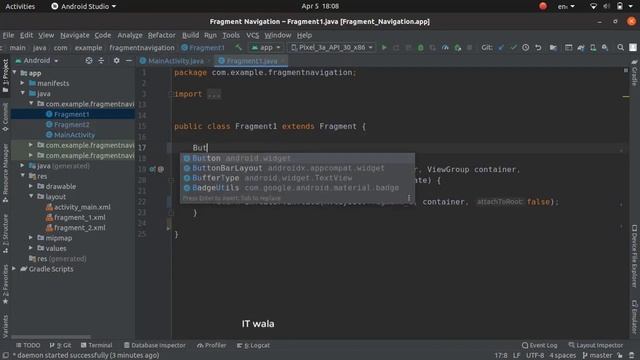Select BadgeUtils completion suggestion
The image size is (640, 360).
(x=298, y=188)
